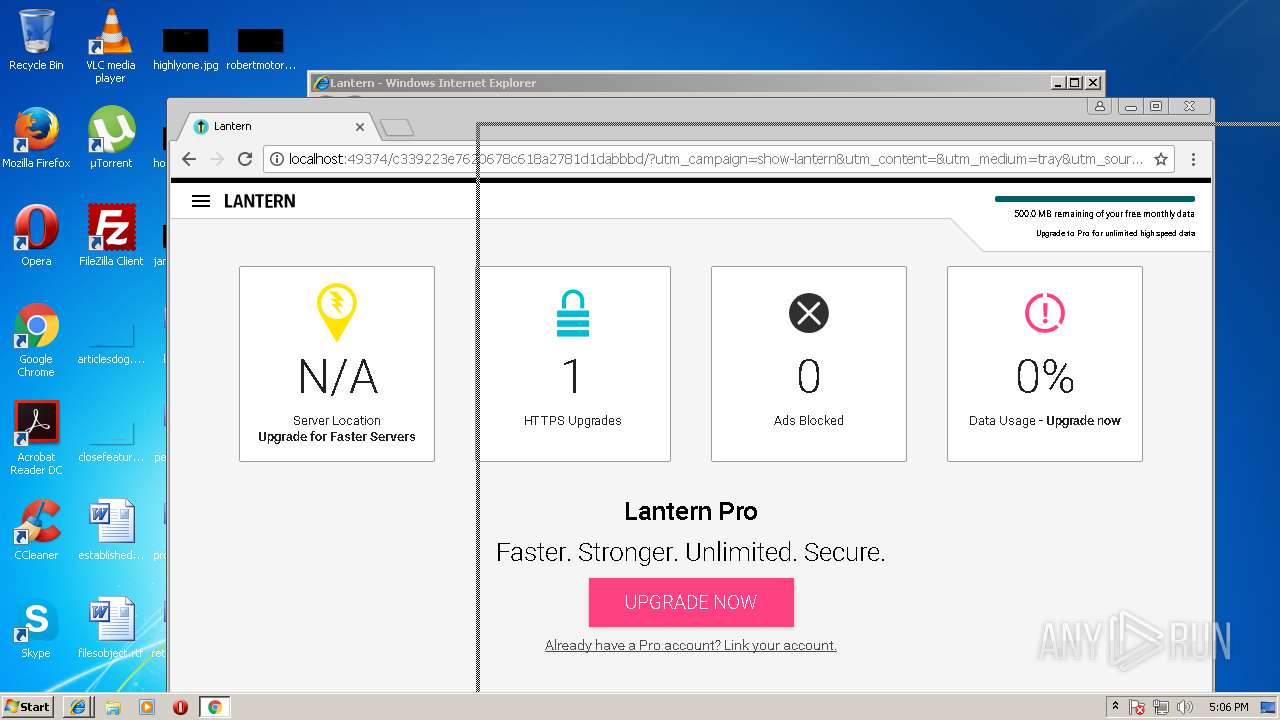This screenshot has width=1280, height=720.
Task: Click the pink data usage alert icon
Action: click(x=1045, y=313)
